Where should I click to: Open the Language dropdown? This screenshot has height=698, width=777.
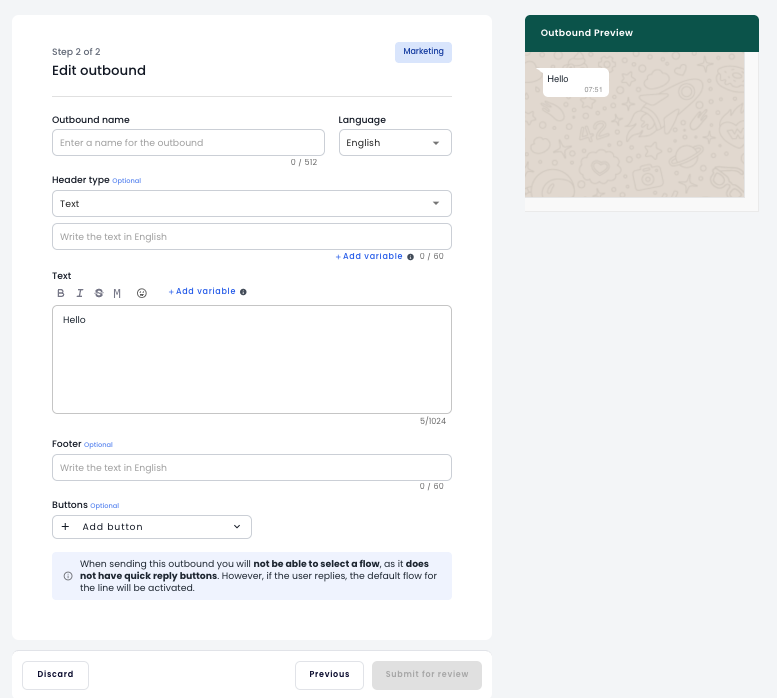tap(395, 143)
